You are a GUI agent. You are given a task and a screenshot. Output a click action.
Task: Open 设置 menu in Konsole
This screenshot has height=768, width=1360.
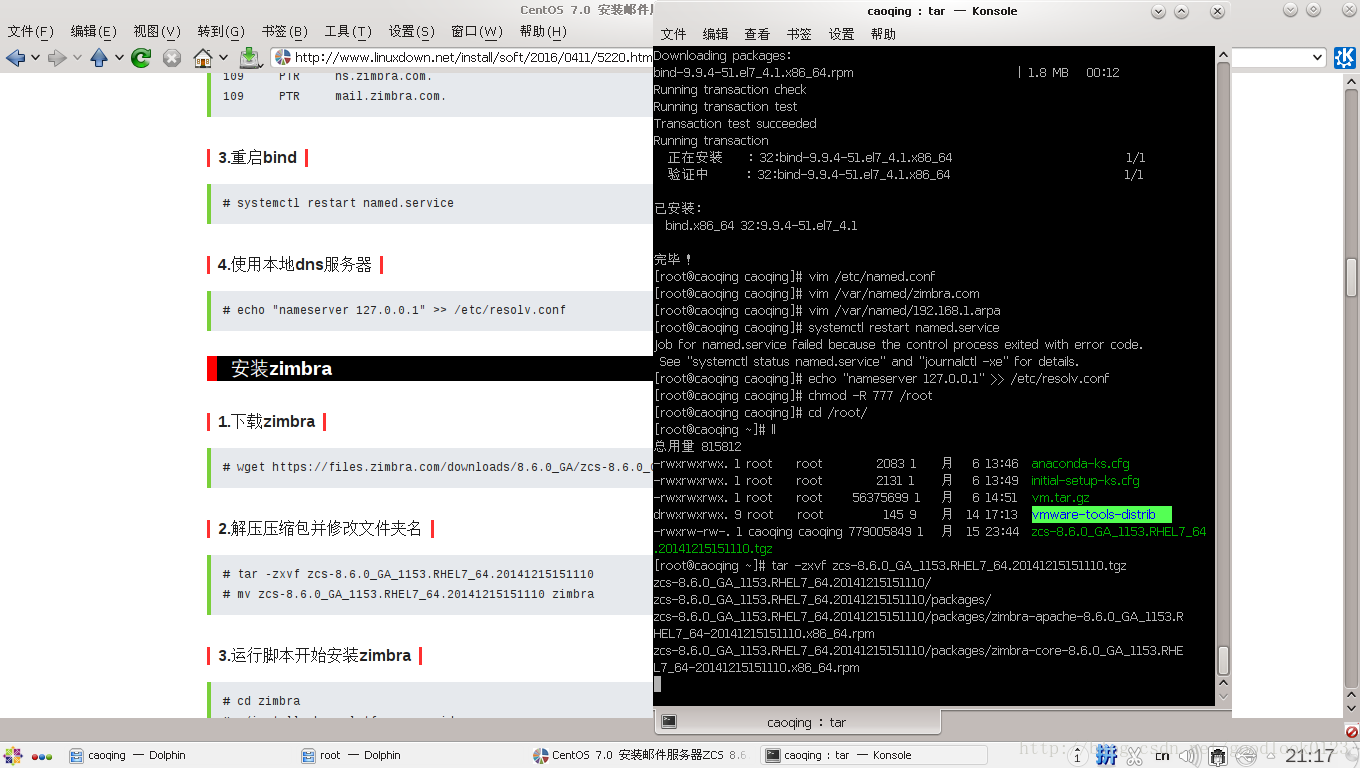[x=841, y=34]
